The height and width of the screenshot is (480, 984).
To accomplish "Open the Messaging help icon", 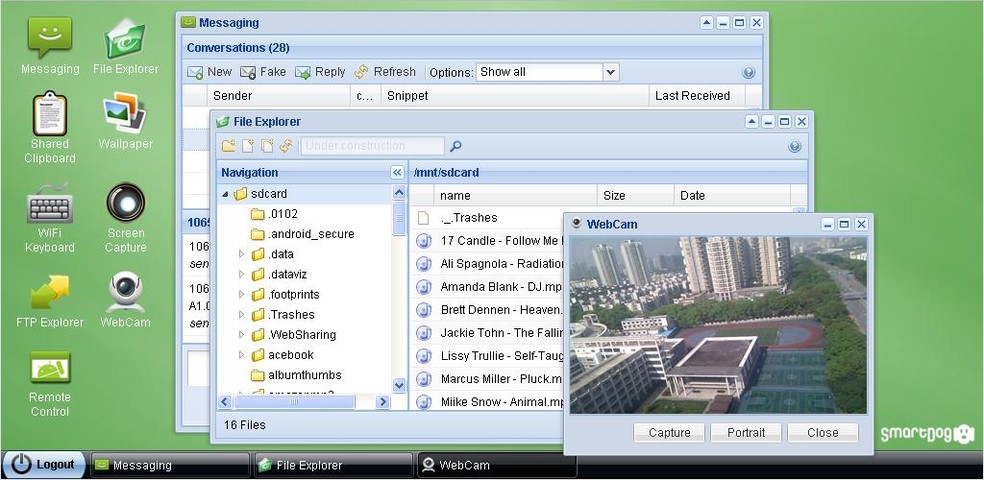I will pyautogui.click(x=749, y=72).
